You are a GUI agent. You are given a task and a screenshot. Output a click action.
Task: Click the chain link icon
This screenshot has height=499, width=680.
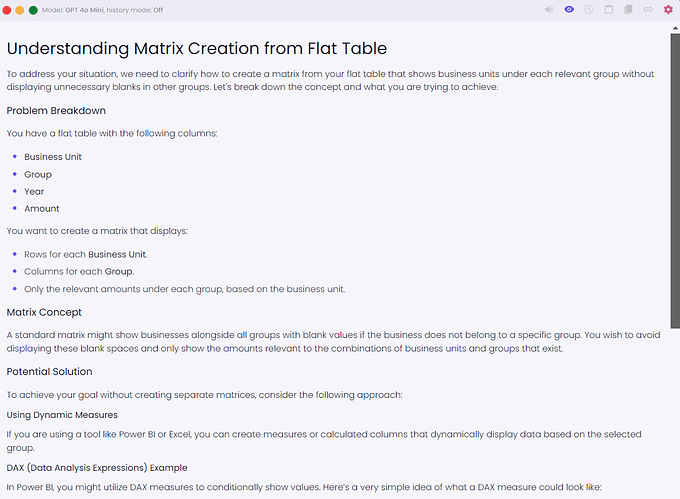(x=648, y=10)
